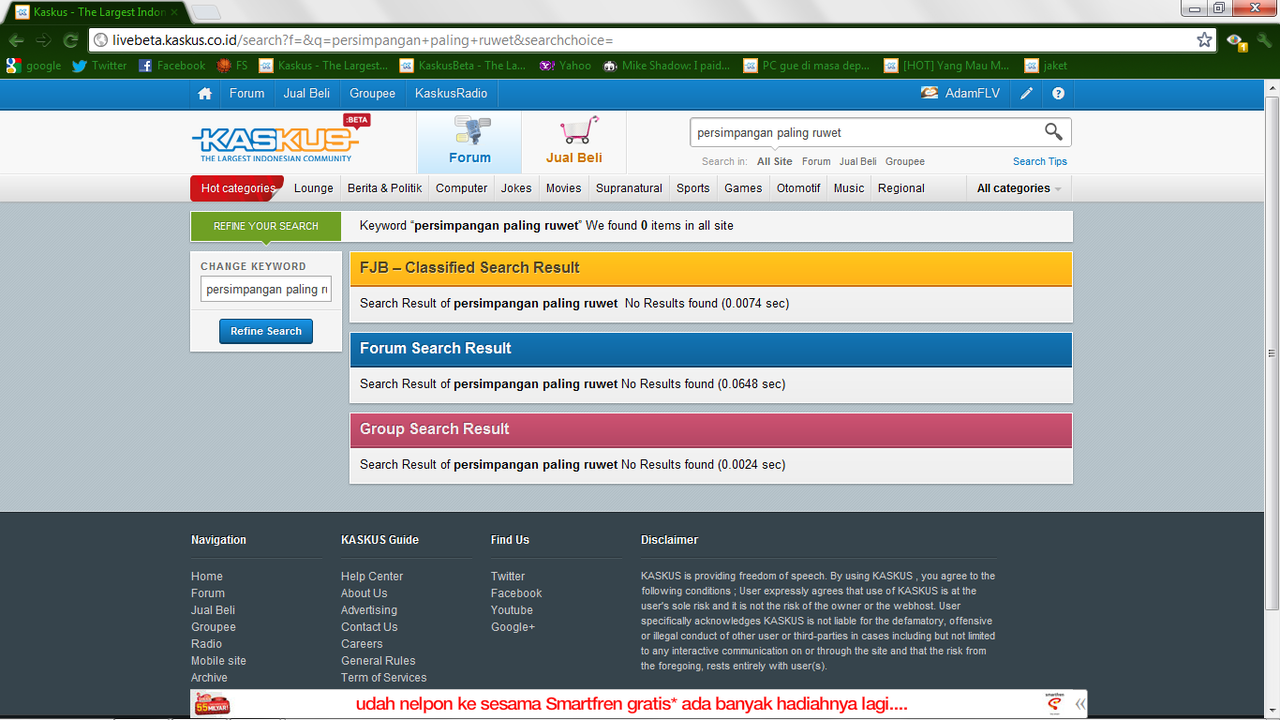The image size is (1280, 720).
Task: Open the Music category
Action: (x=849, y=188)
